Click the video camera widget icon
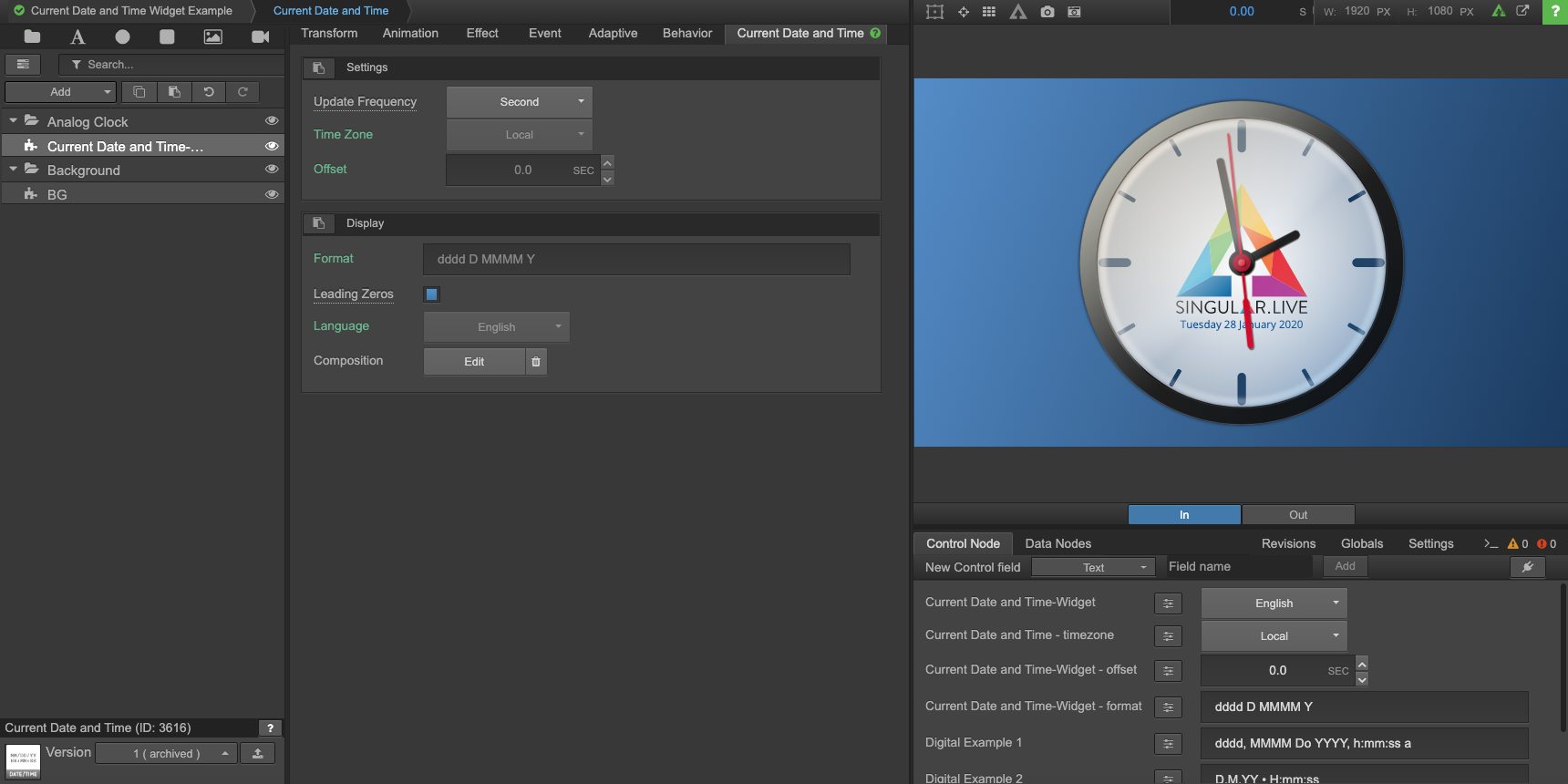1568x784 pixels. tap(260, 36)
